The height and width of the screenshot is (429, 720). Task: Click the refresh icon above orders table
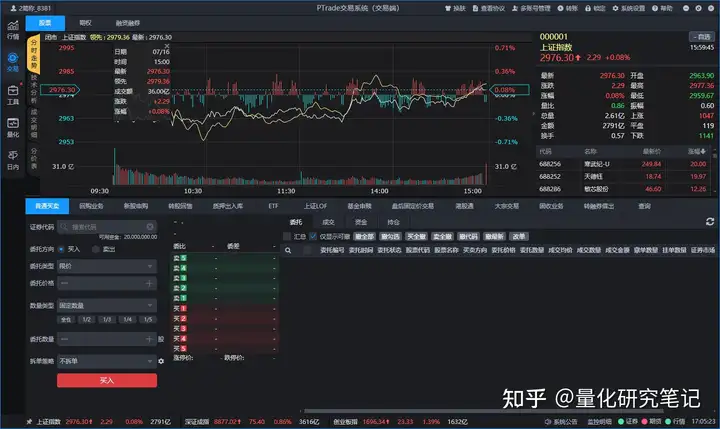click(x=710, y=222)
